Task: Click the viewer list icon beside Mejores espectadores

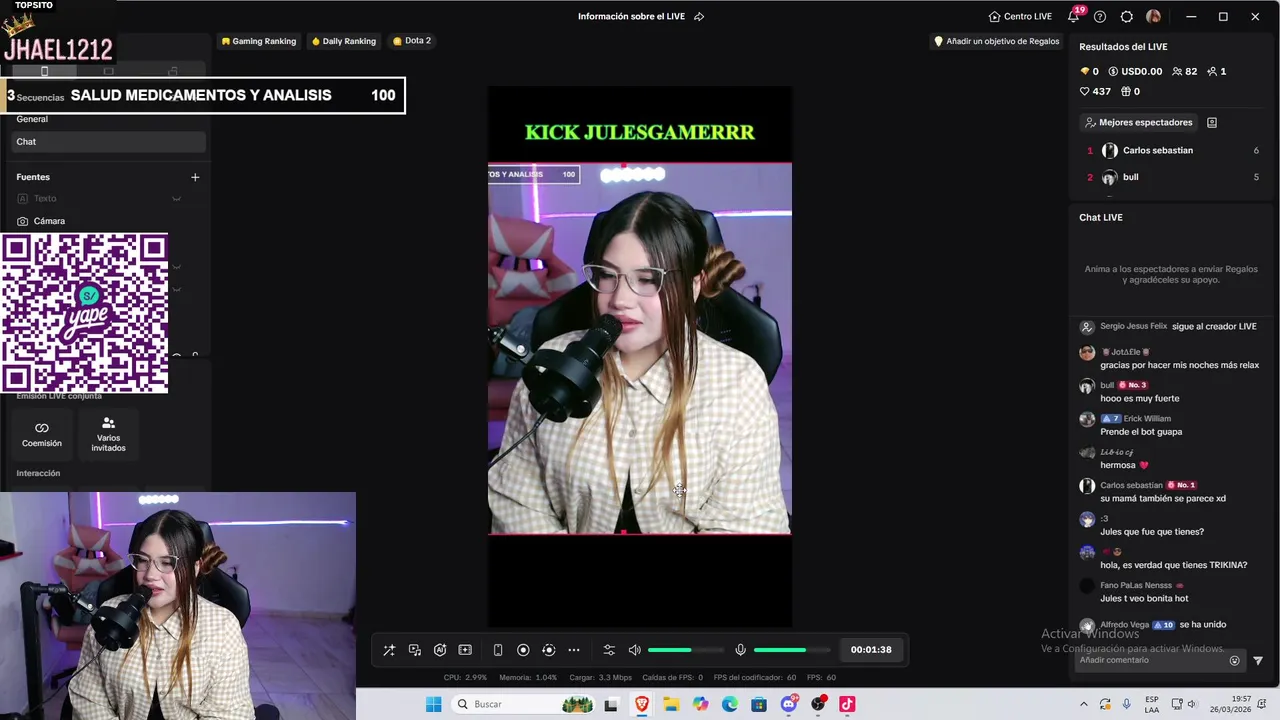Action: pos(1212,122)
